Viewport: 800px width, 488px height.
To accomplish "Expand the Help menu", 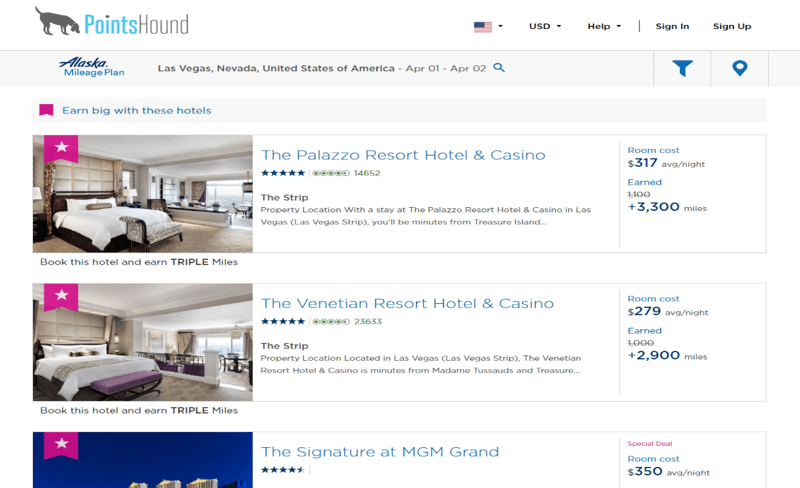I will pyautogui.click(x=604, y=26).
